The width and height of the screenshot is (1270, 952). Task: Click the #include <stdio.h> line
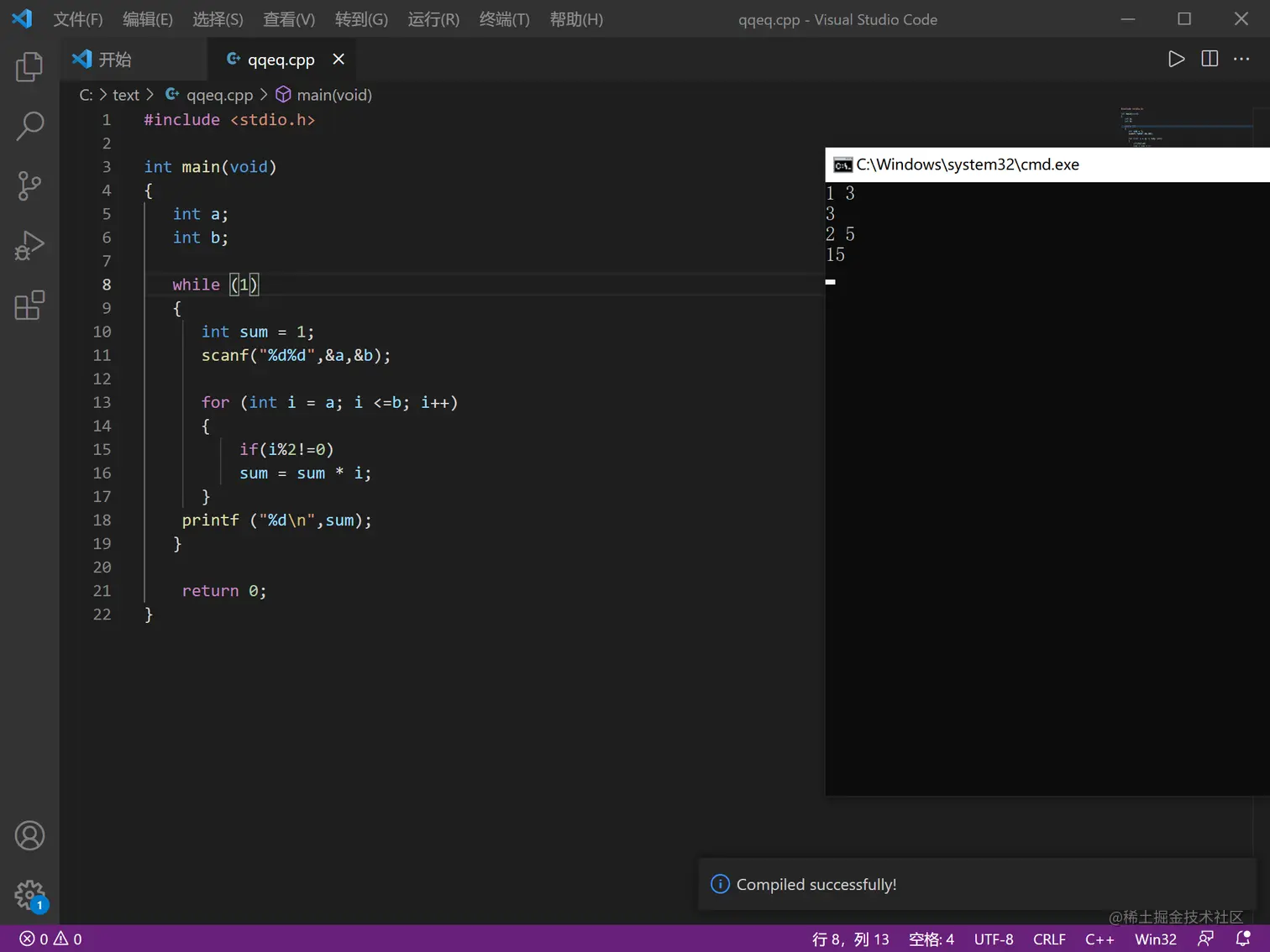coord(229,120)
